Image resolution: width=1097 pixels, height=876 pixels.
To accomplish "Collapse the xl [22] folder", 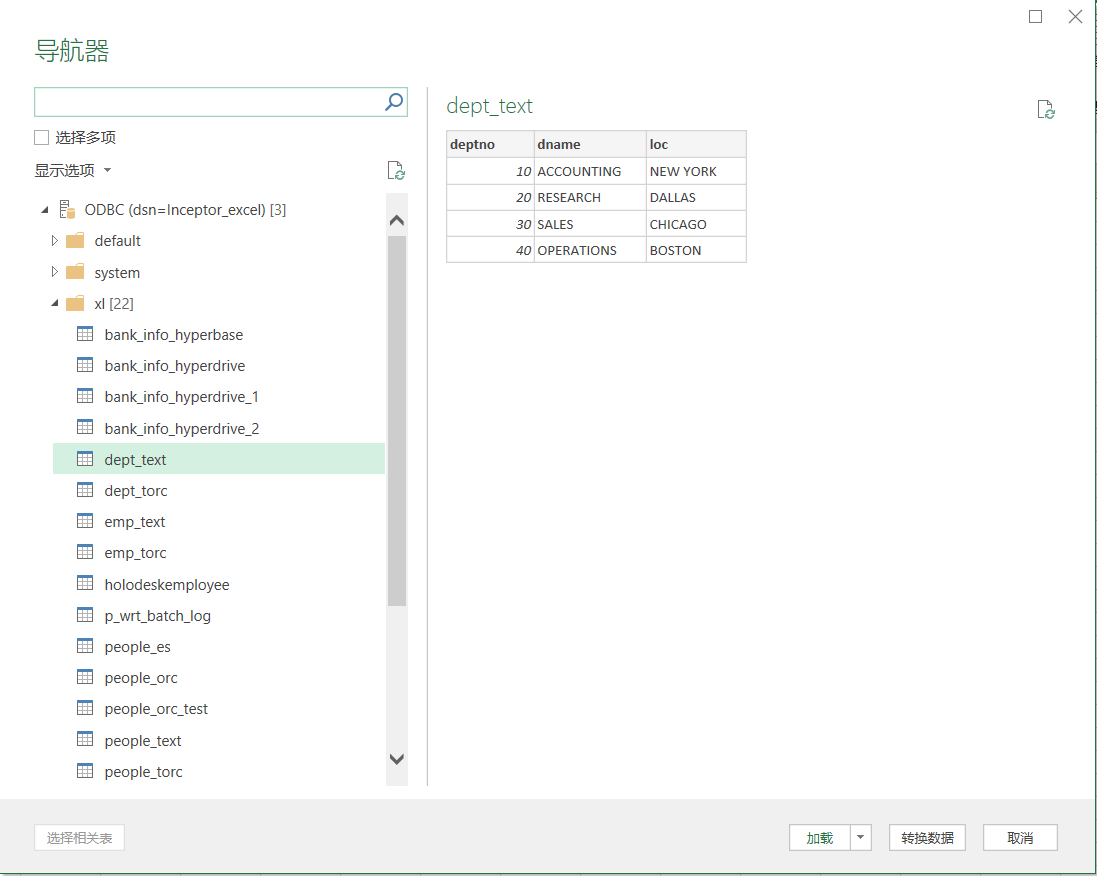I will click(x=55, y=304).
